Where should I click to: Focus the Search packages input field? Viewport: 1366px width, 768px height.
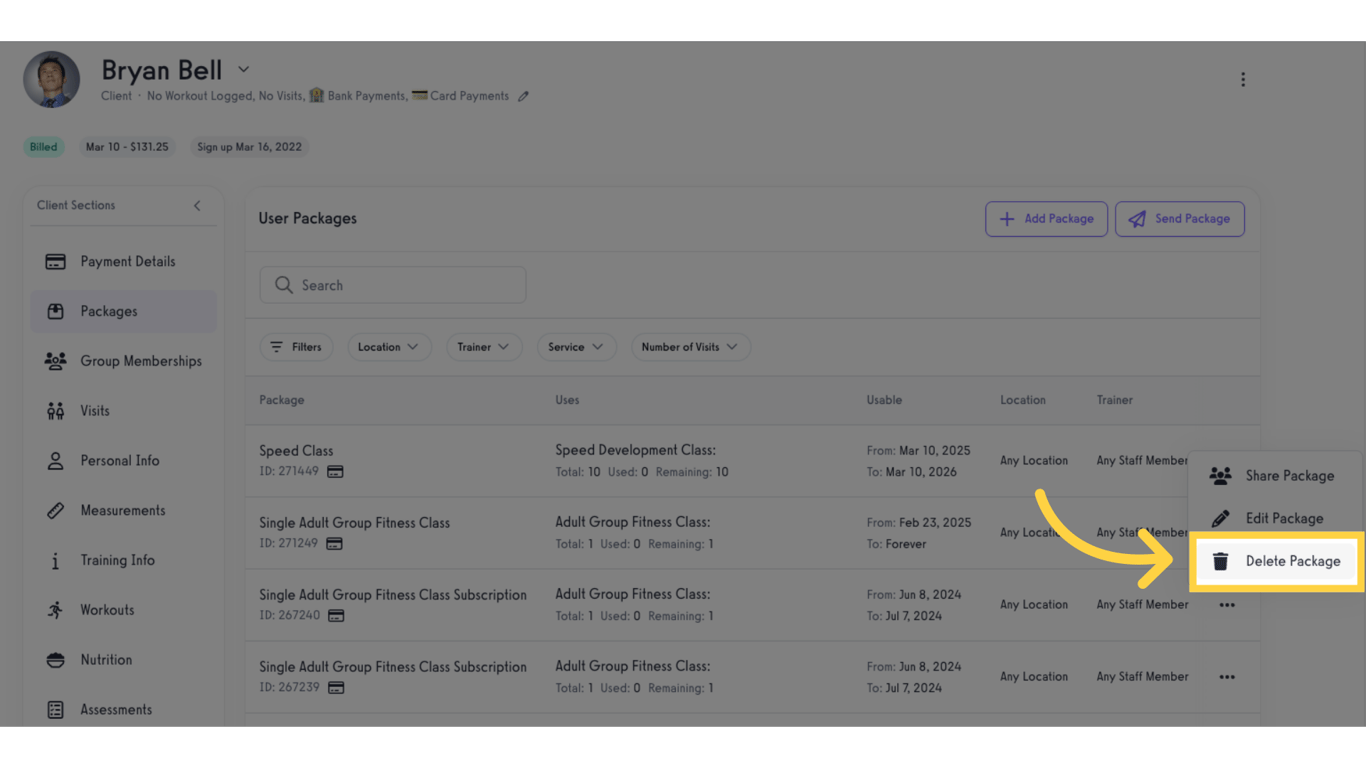tap(393, 285)
